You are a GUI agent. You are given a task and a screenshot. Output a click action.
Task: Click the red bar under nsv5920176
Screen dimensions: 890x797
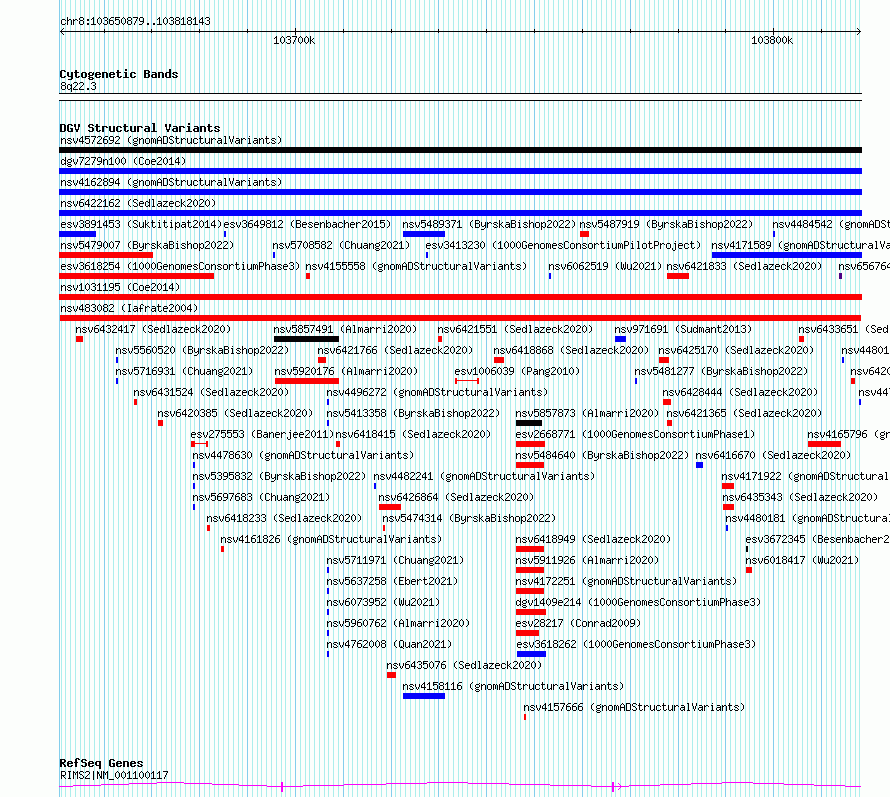pos(307,381)
